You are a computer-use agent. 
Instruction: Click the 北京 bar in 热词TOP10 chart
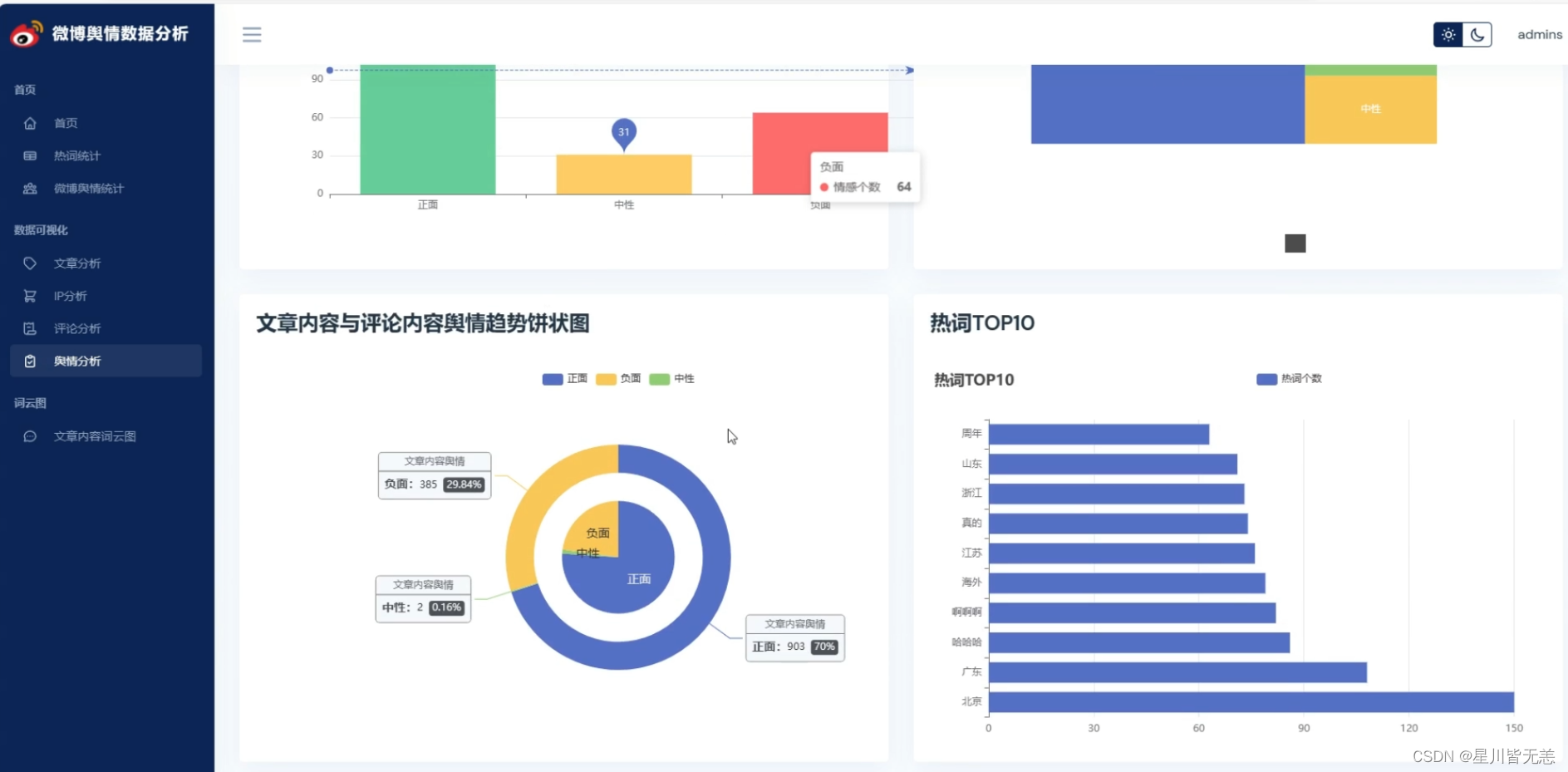(1251, 702)
